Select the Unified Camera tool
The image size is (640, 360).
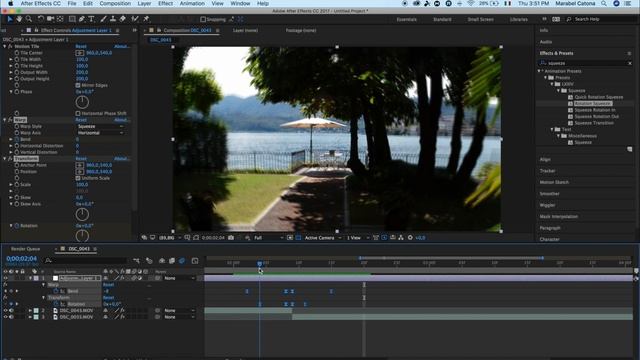point(51,19)
